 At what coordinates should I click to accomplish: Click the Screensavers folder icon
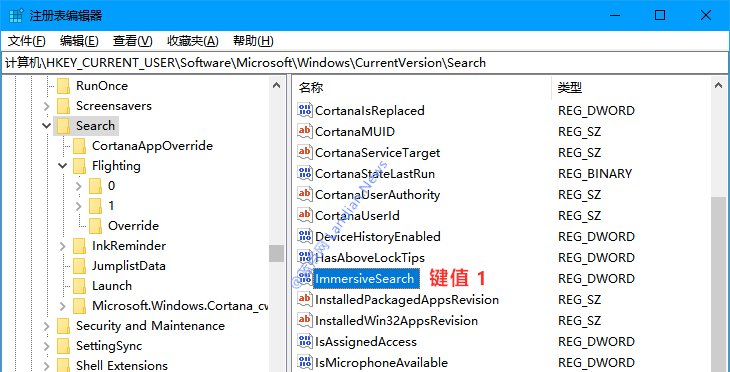click(63, 106)
